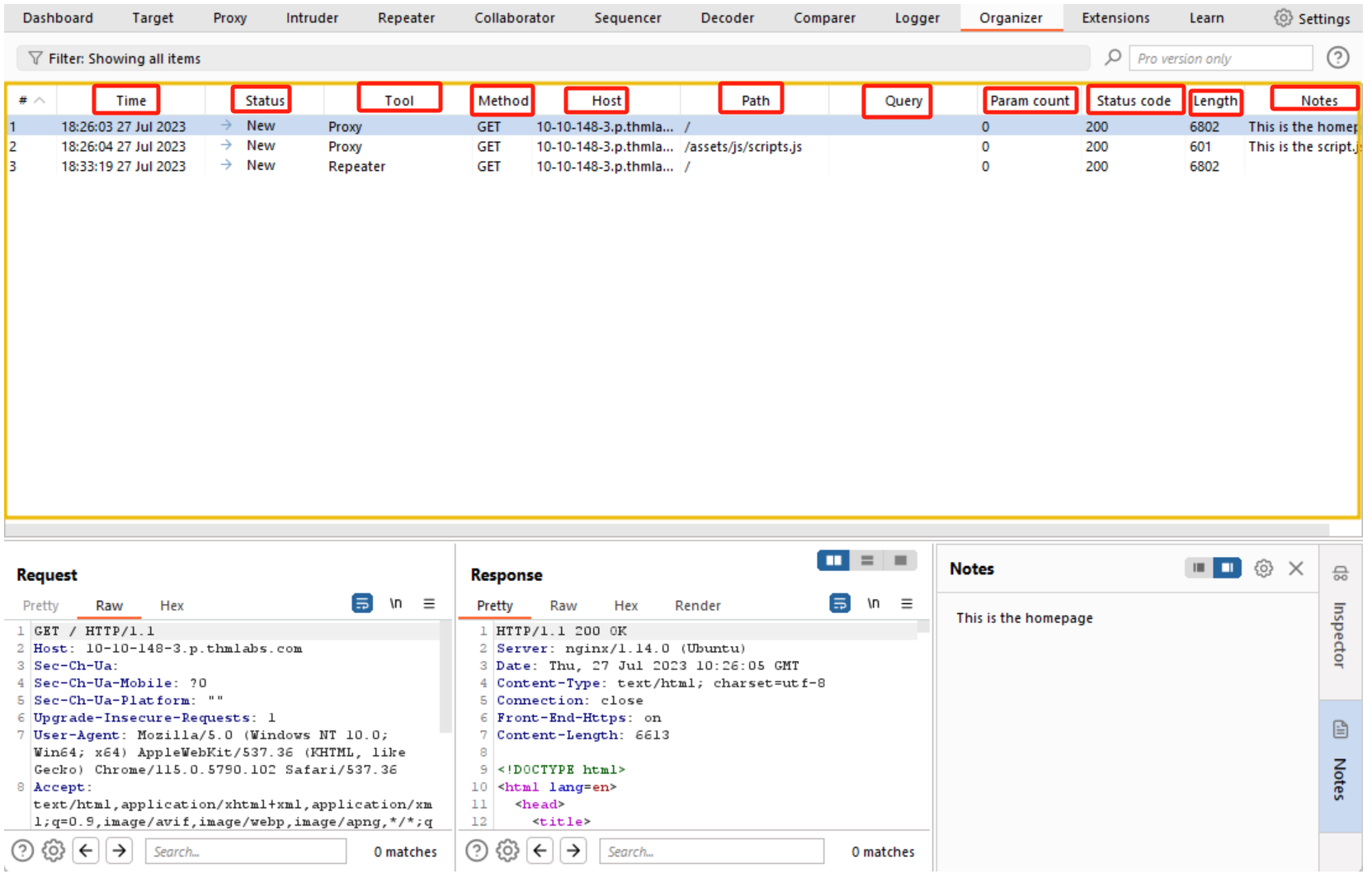Switch to side-by-side request/response layout
Viewport: 1372px width, 874px height.
click(x=833, y=561)
